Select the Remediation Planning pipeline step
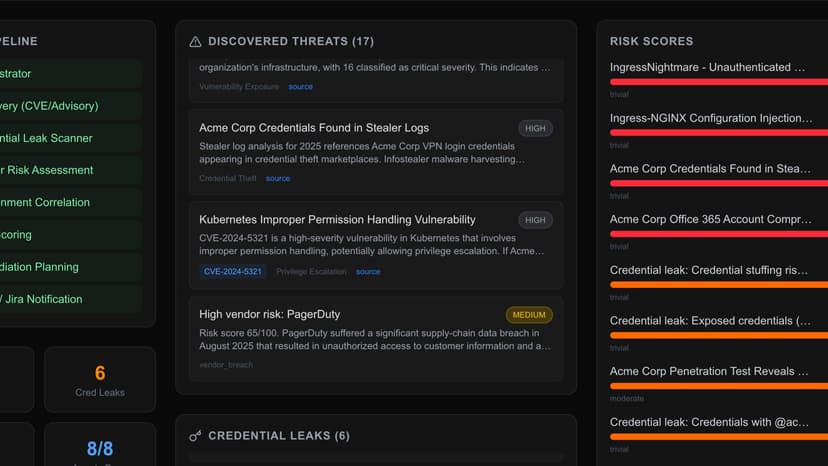The image size is (828, 466). [x=71, y=267]
